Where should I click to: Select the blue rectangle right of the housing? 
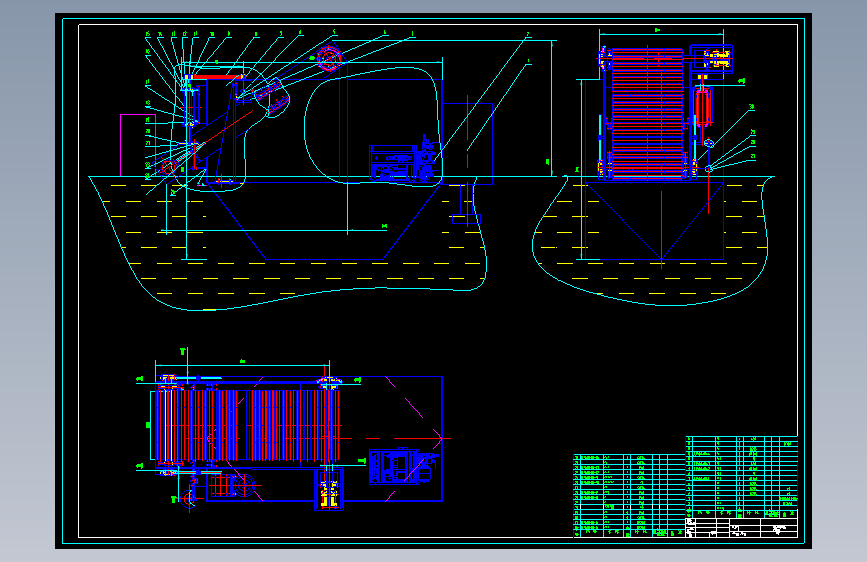tap(467, 144)
